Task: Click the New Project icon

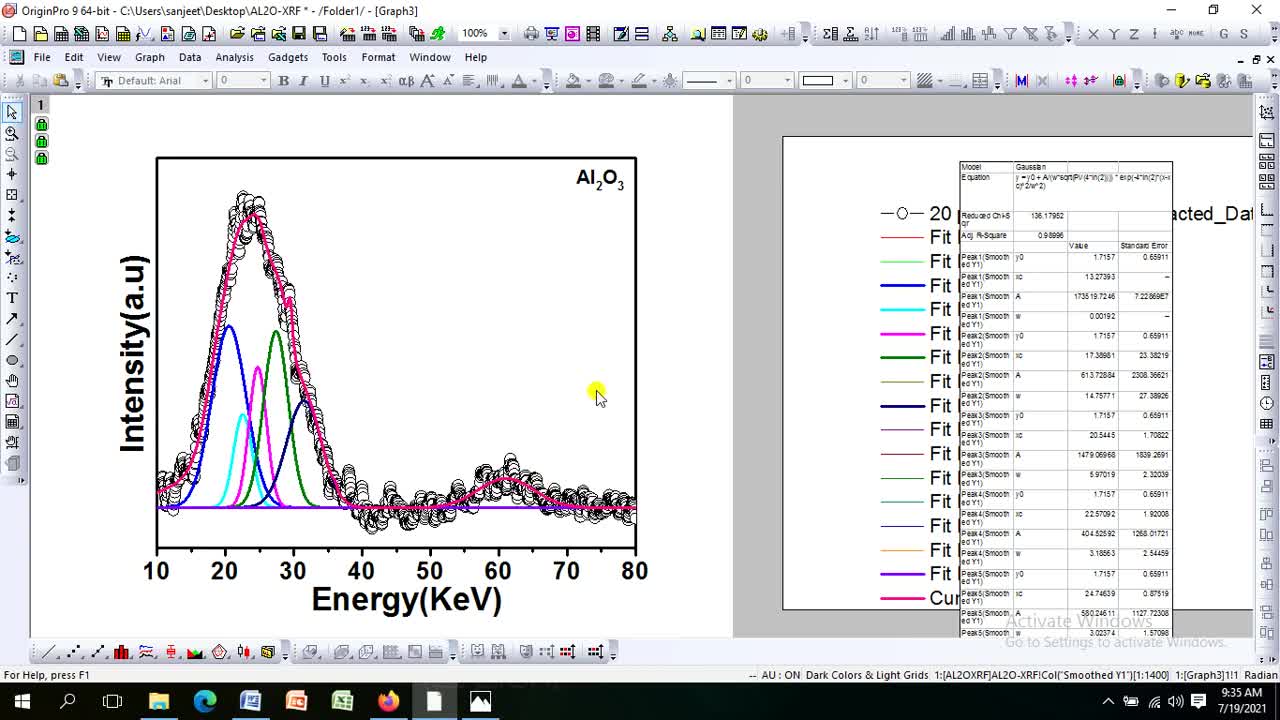Action: (19, 33)
